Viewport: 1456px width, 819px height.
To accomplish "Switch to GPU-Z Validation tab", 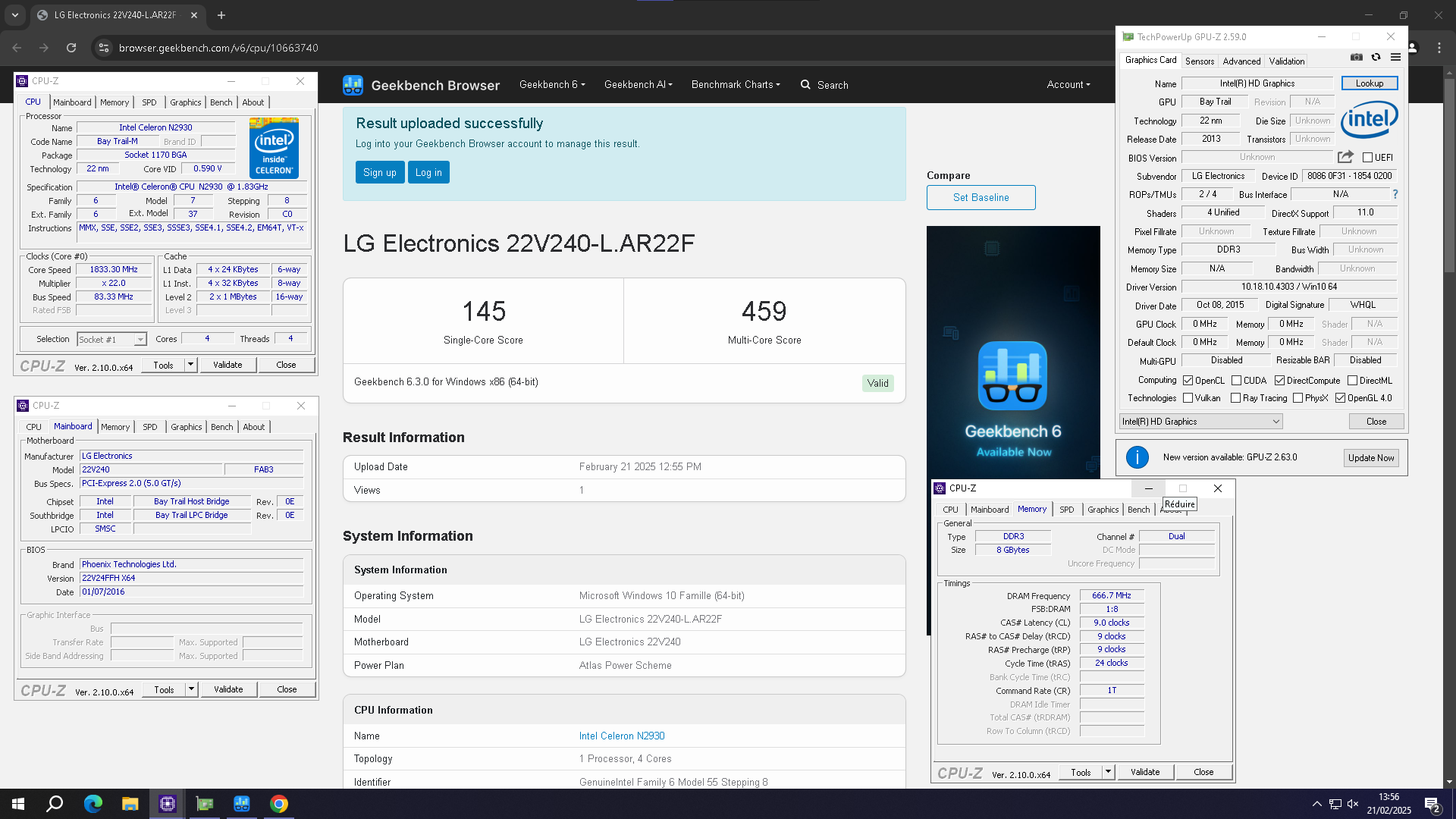I will pyautogui.click(x=1287, y=61).
